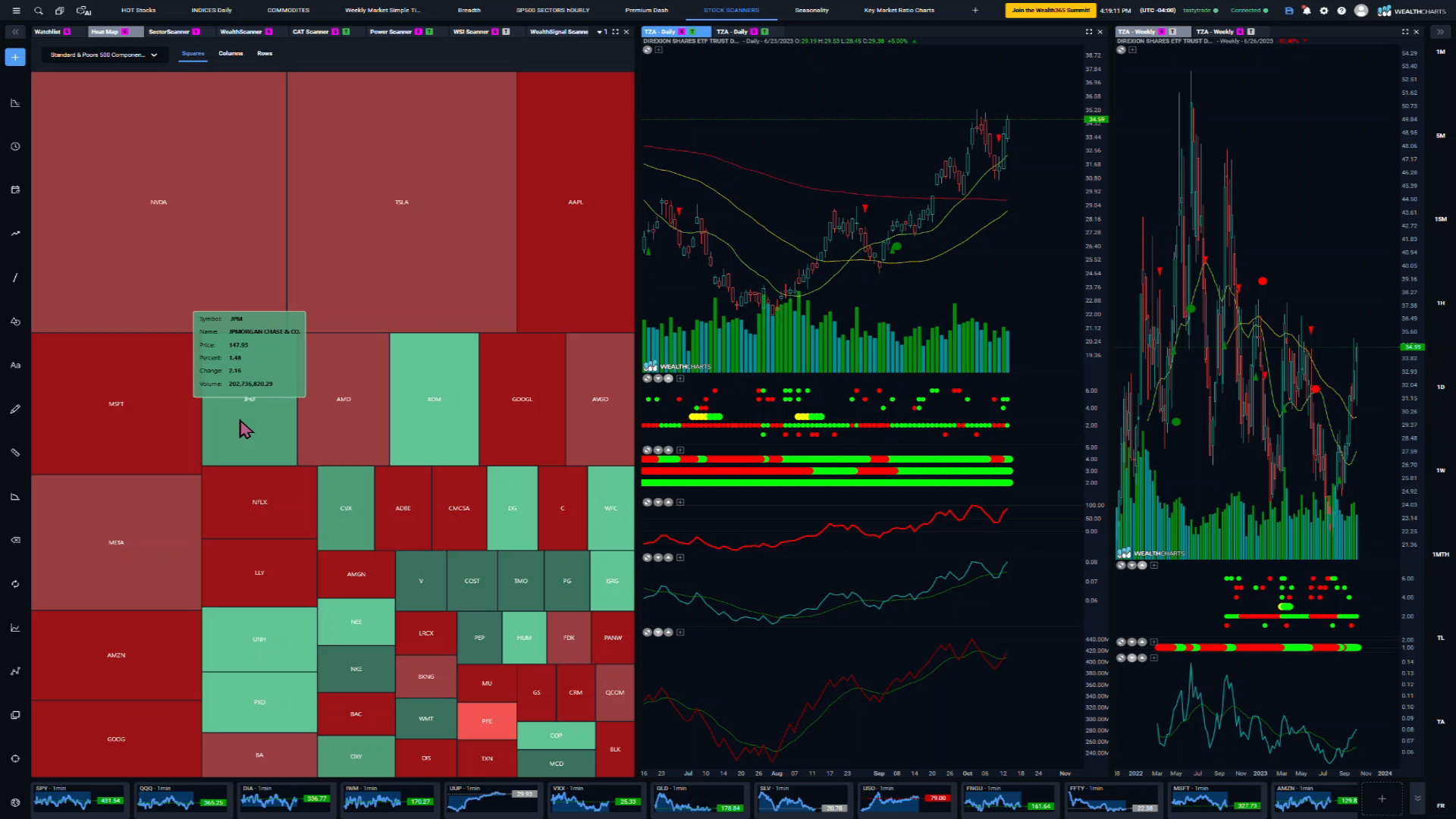The height and width of the screenshot is (819, 1456).
Task: Select the diagonal line drawing tool
Action: click(x=15, y=278)
